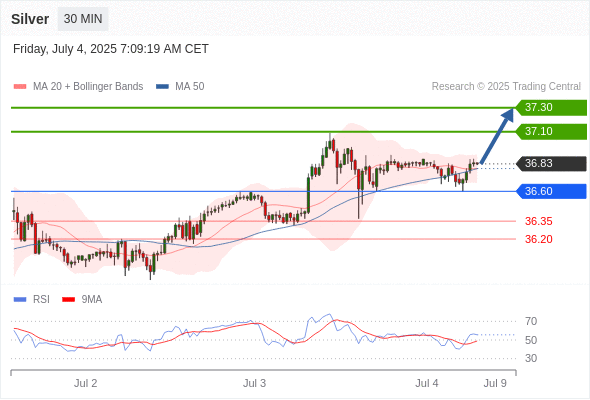
Task: Click the black 36.83 current price tag
Action: [551, 164]
